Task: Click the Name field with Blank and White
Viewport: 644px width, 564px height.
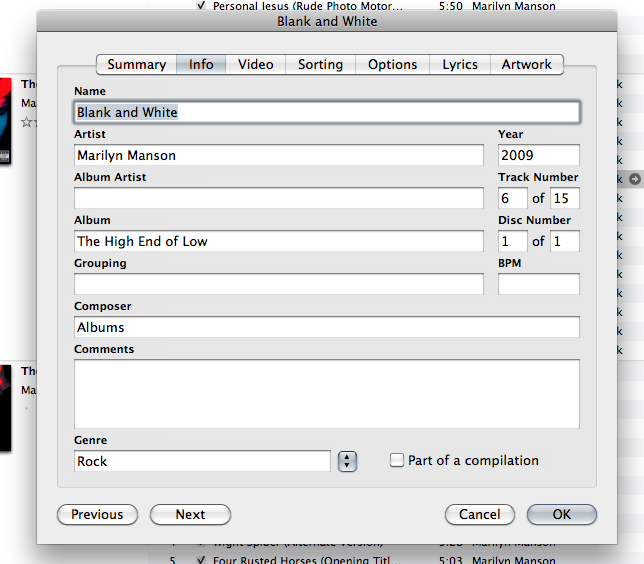Action: 327,112
